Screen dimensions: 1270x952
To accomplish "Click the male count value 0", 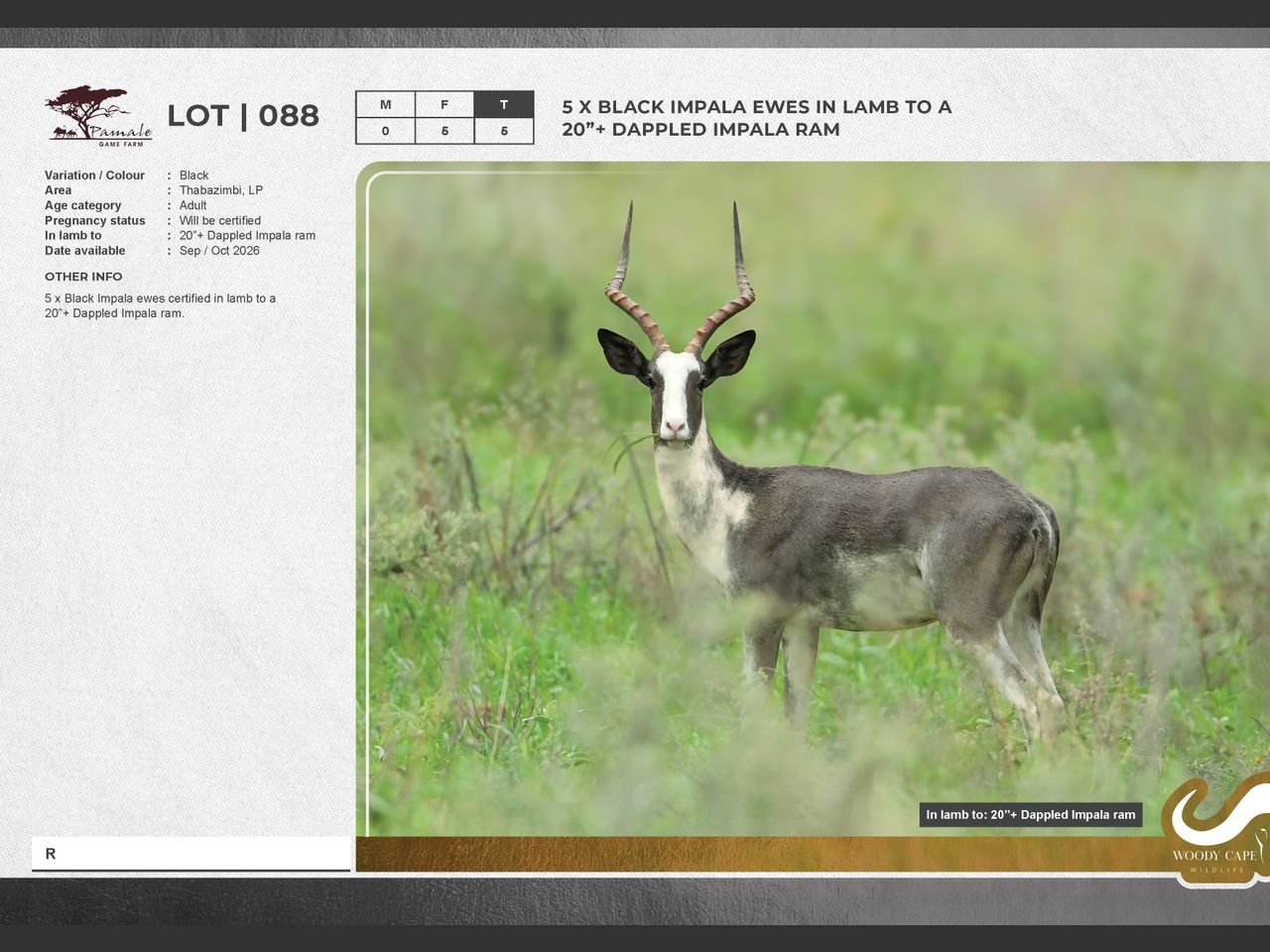I will click(x=385, y=131).
